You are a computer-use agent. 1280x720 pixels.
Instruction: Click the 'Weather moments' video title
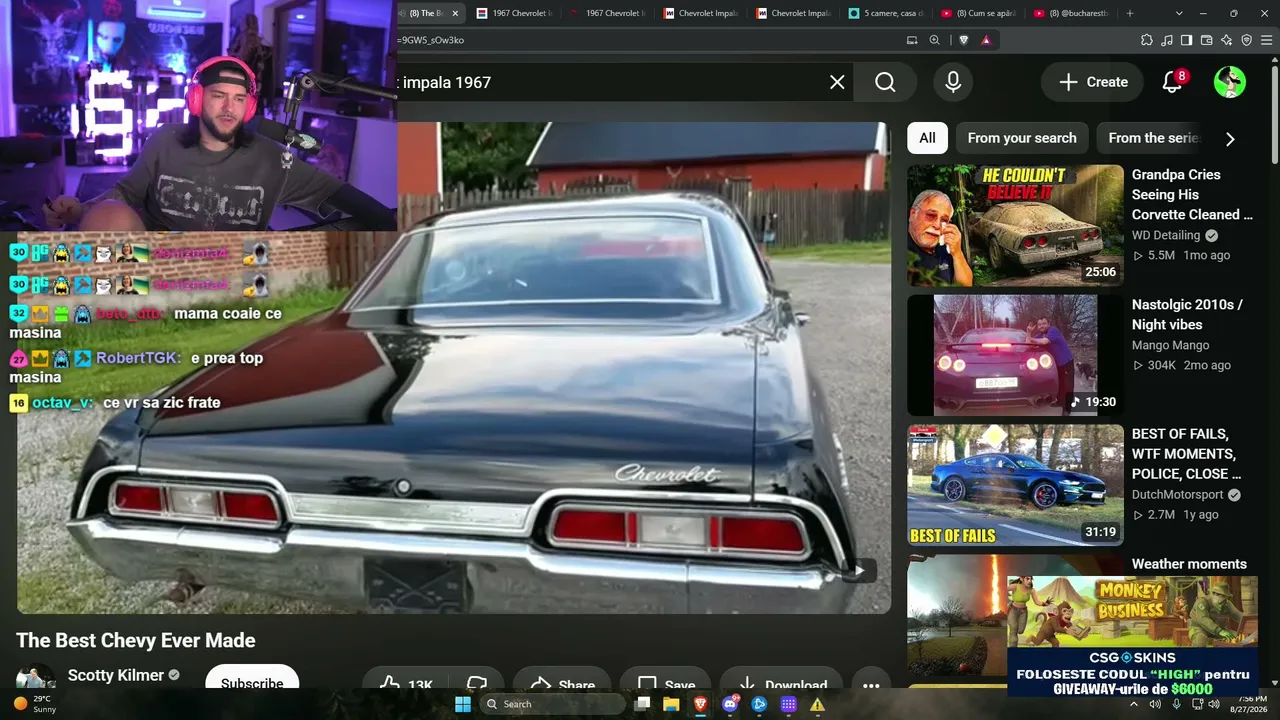(x=1189, y=564)
